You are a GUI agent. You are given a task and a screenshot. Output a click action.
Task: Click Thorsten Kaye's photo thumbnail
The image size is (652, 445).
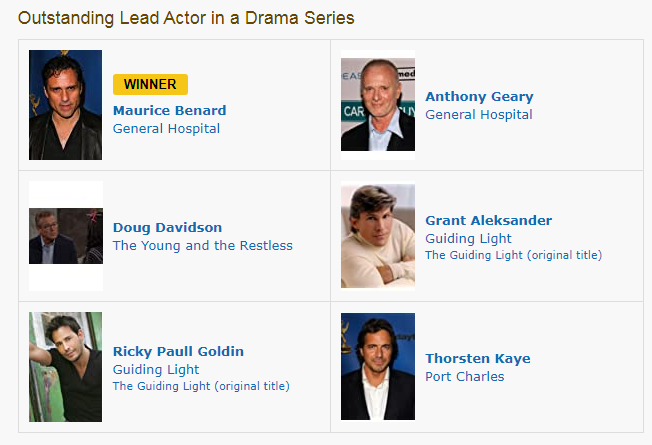point(378,366)
